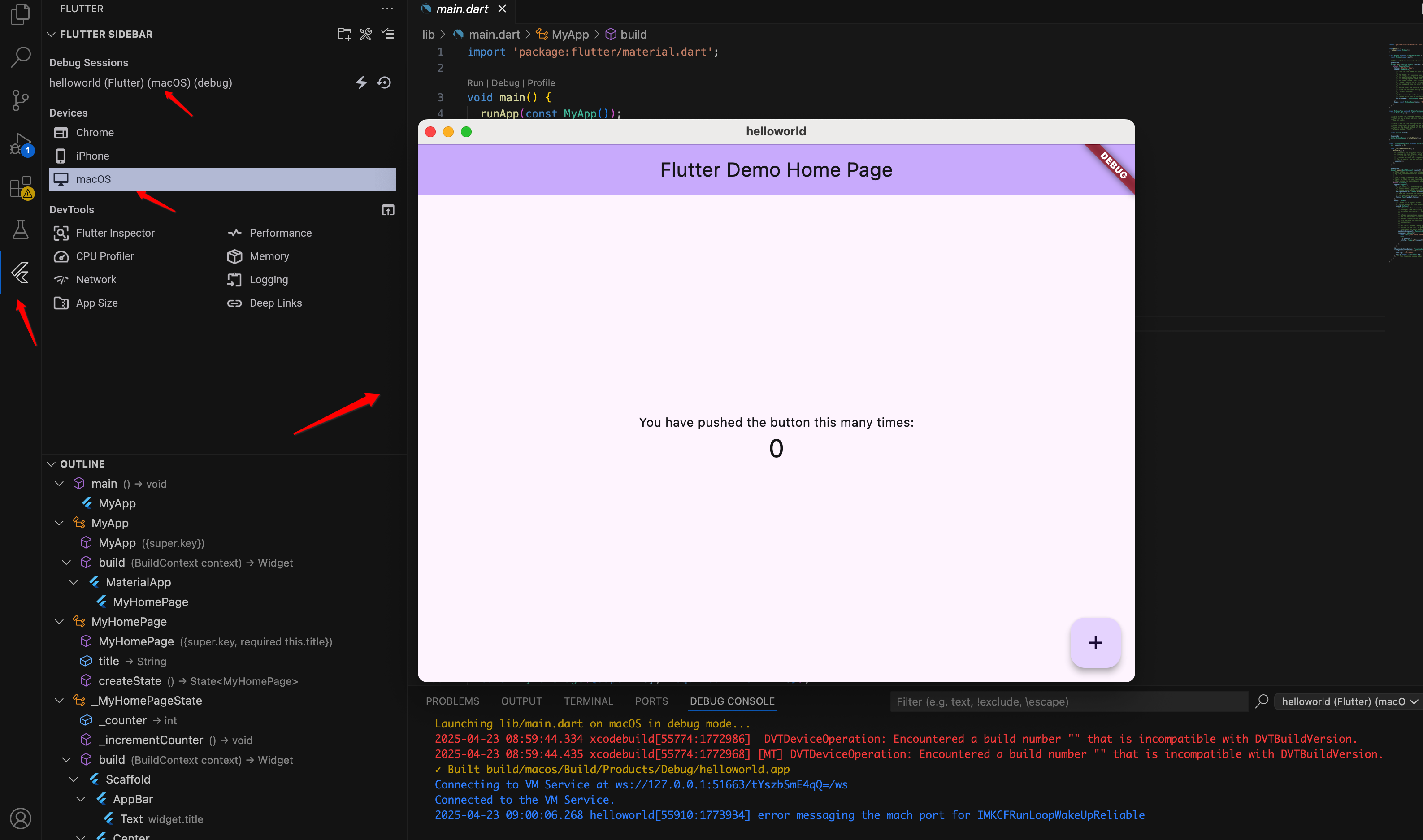Image resolution: width=1423 pixels, height=840 pixels.
Task: Click Profile code lens above main
Action: (x=541, y=82)
